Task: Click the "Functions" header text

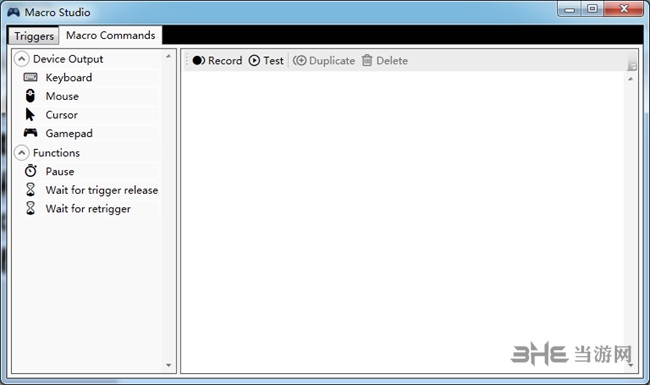Action: (56, 153)
